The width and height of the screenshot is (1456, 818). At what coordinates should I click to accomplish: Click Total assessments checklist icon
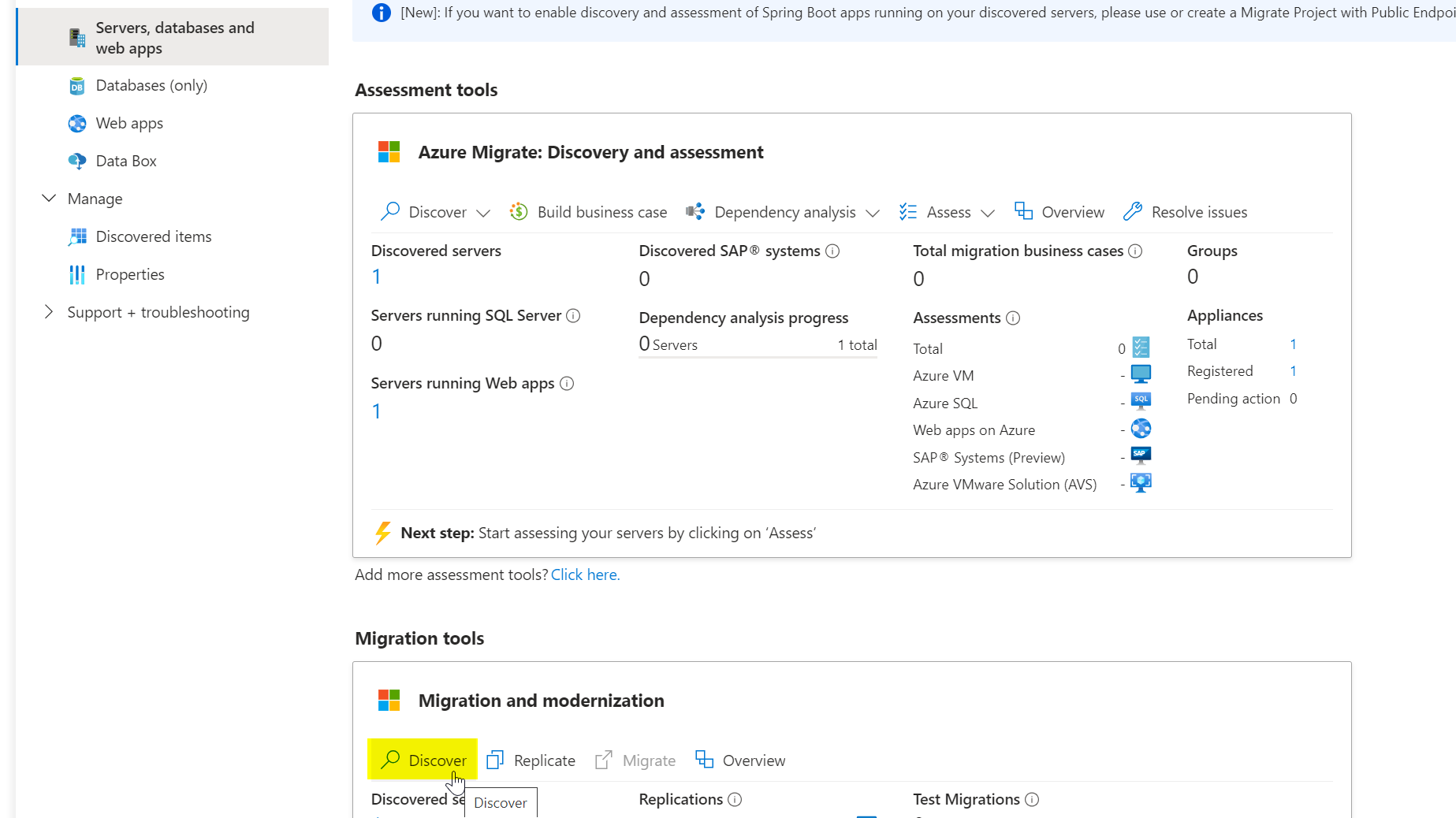[1141, 348]
